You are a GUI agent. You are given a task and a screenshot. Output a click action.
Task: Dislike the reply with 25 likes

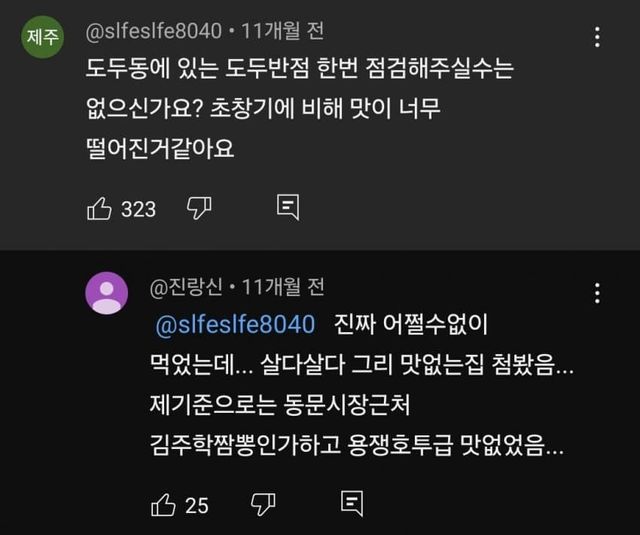(x=263, y=504)
